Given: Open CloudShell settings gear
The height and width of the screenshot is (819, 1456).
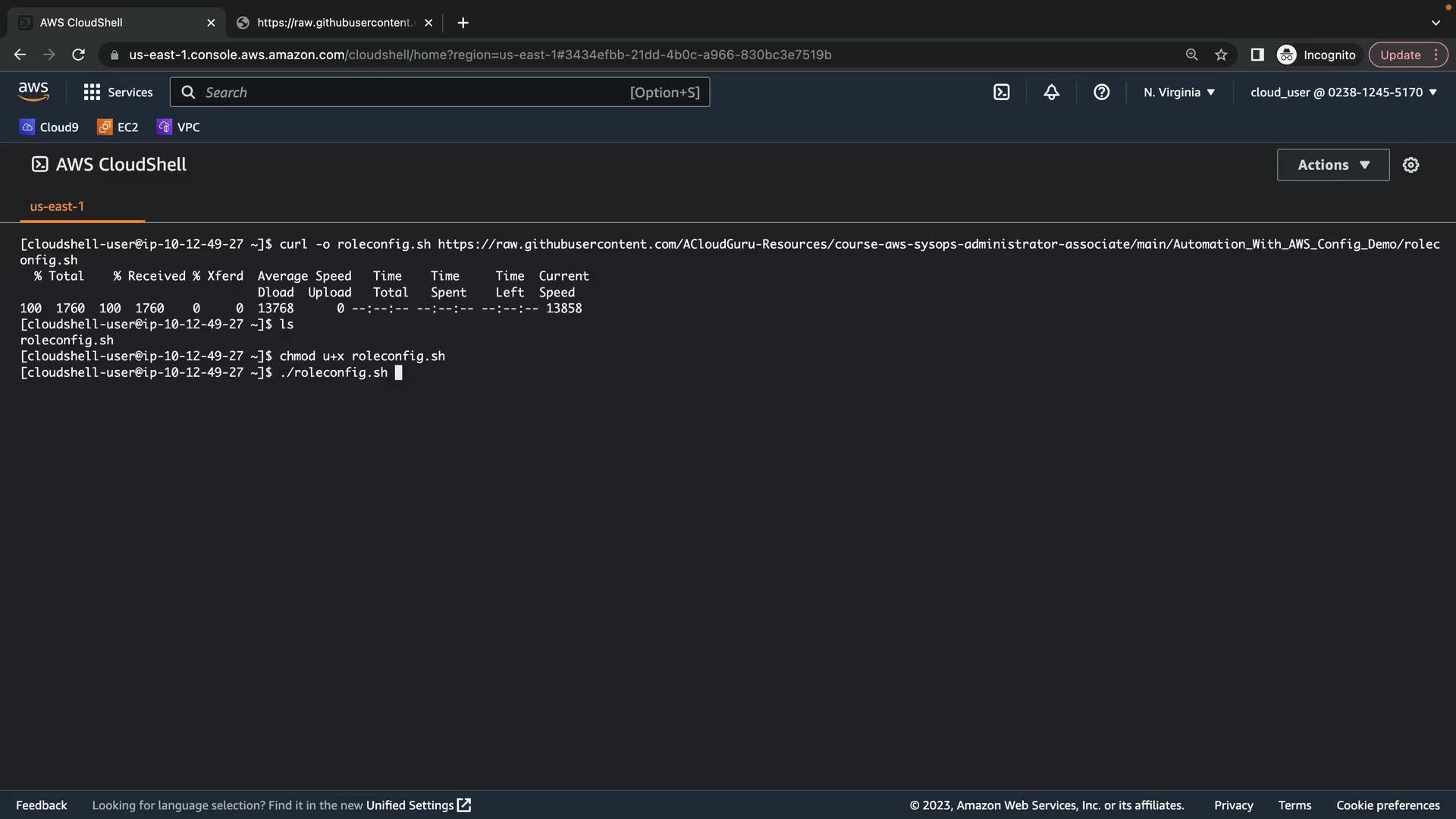Looking at the screenshot, I should pyautogui.click(x=1410, y=165).
